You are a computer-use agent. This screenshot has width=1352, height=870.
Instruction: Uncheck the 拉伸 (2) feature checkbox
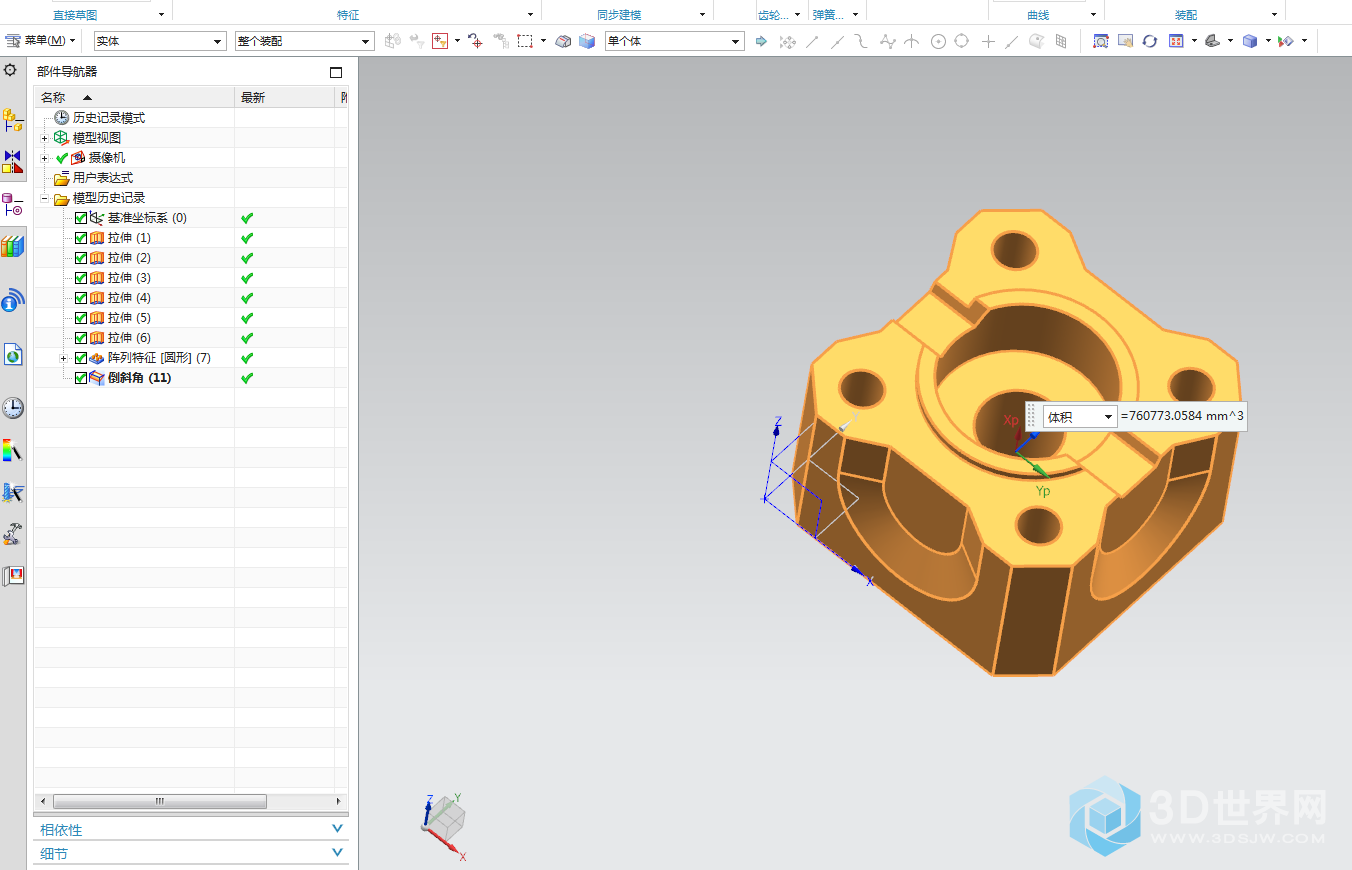point(81,258)
